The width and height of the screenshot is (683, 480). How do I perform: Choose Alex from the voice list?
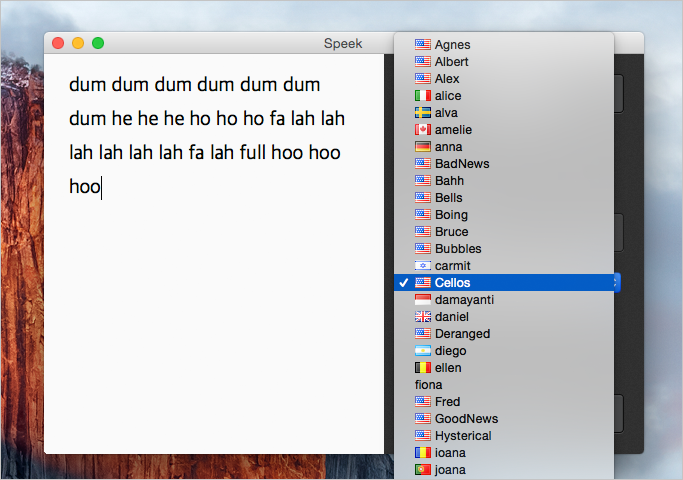click(x=504, y=78)
